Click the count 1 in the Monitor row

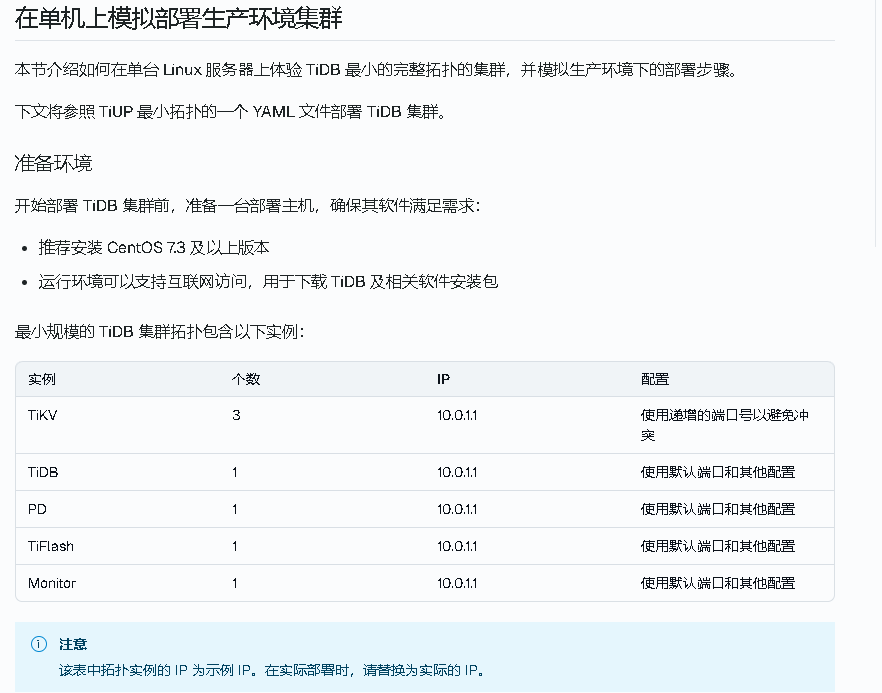[235, 583]
